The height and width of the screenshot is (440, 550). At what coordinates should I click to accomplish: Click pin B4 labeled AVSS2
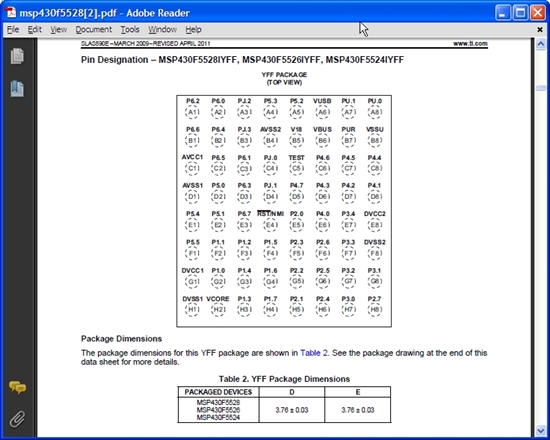[270, 140]
